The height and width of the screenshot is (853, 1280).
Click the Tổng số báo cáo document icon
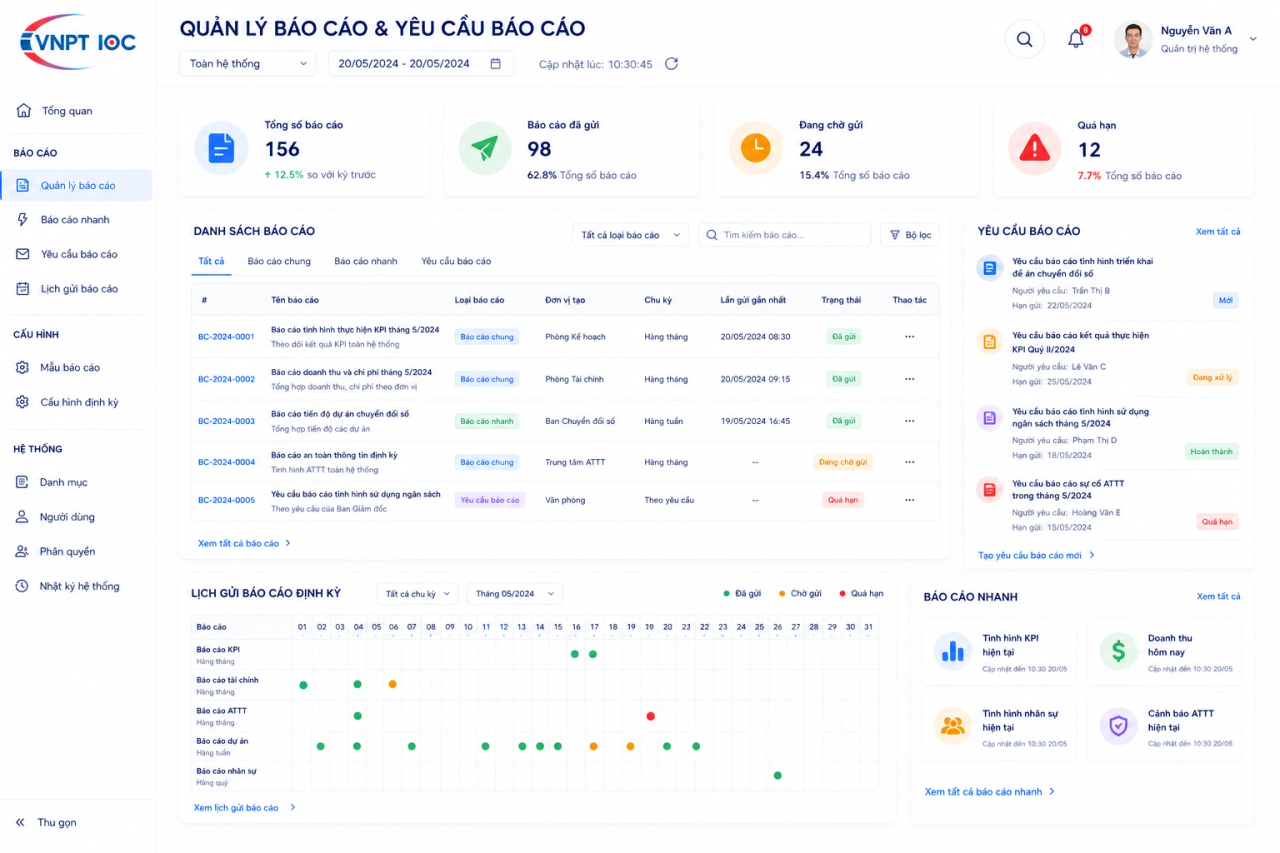pos(221,148)
